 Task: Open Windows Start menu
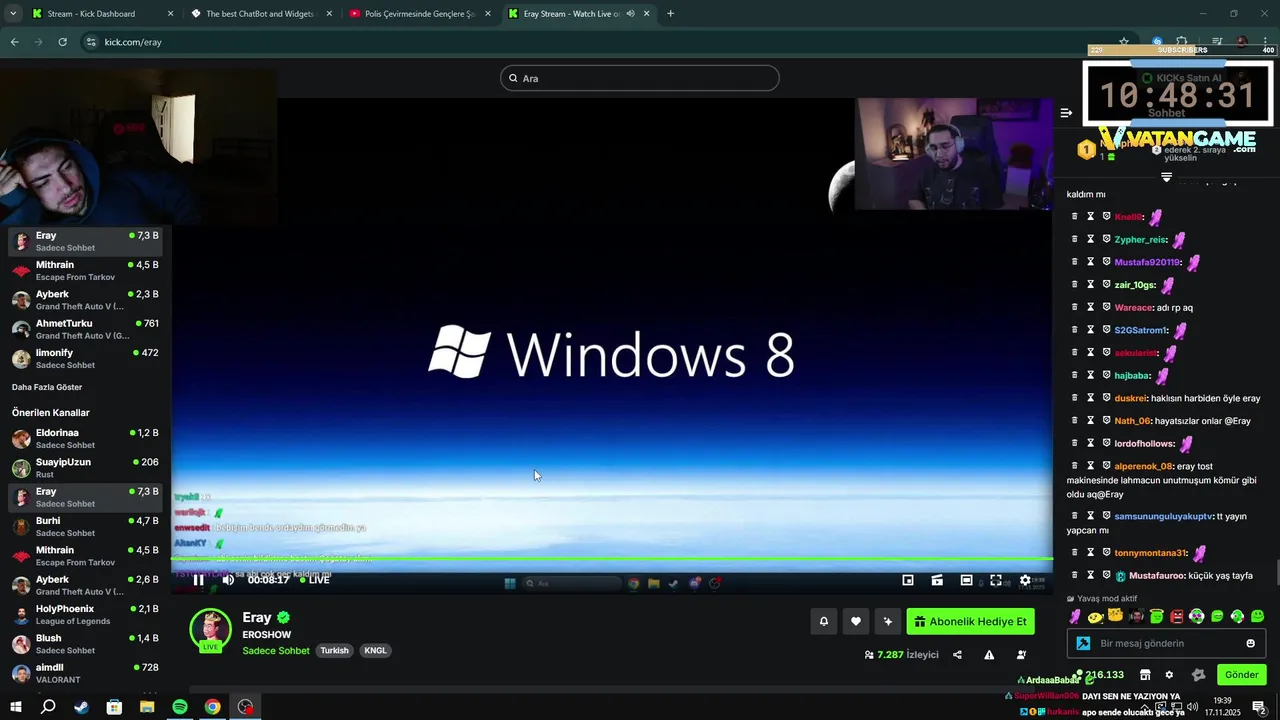[15, 707]
